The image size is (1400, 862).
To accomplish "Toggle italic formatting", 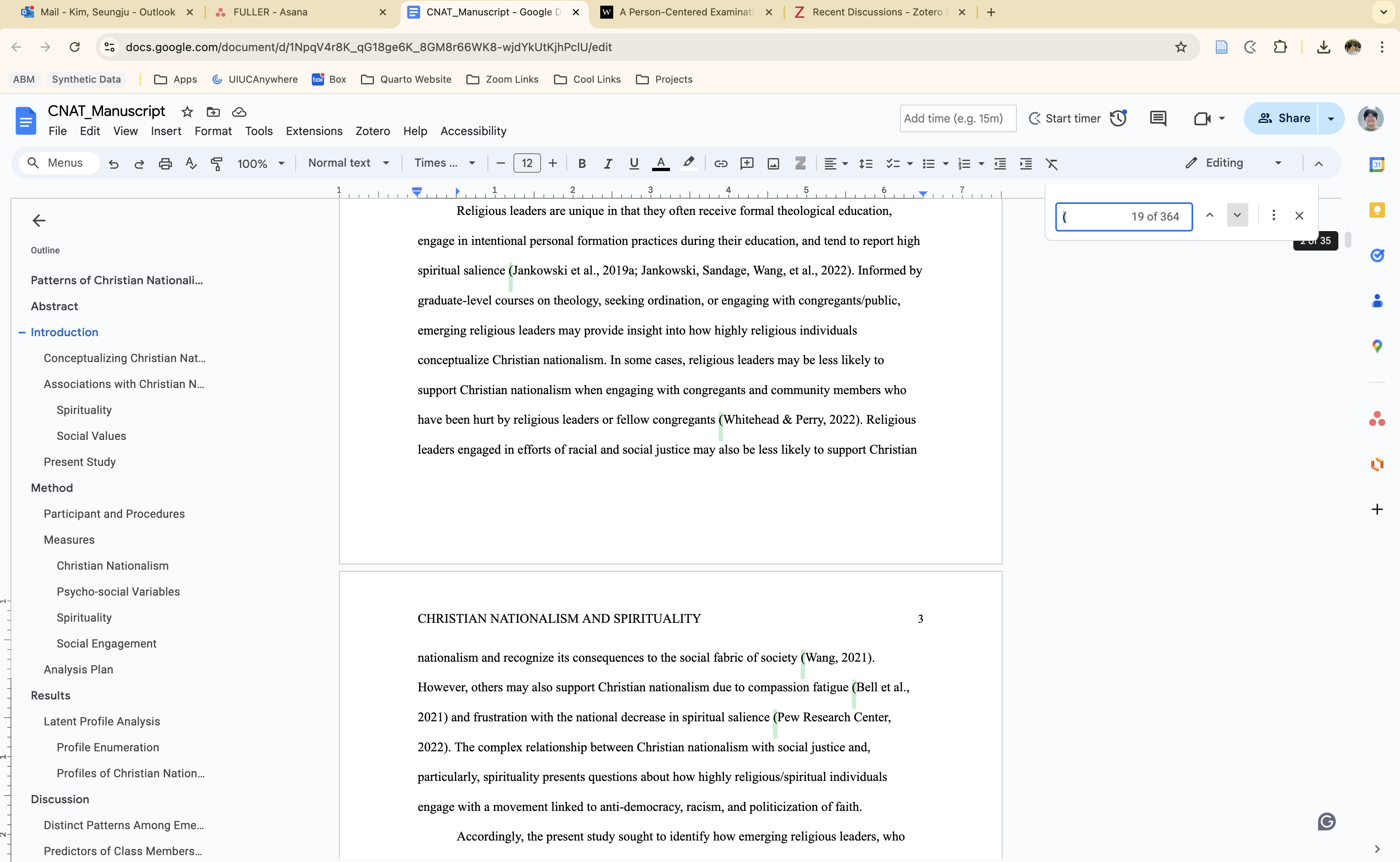I will pos(608,164).
